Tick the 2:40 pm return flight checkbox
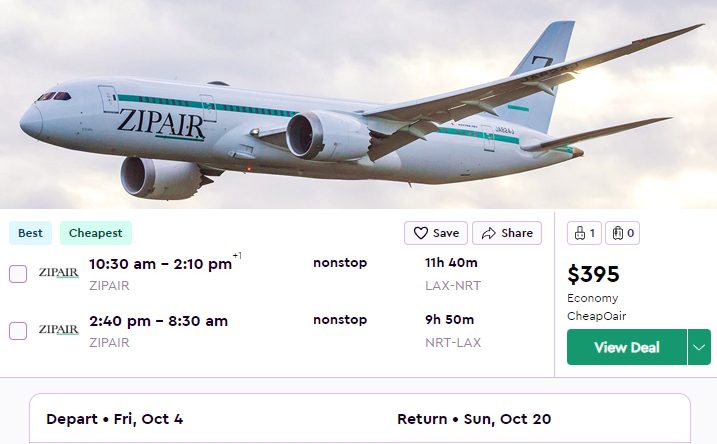 18,330
